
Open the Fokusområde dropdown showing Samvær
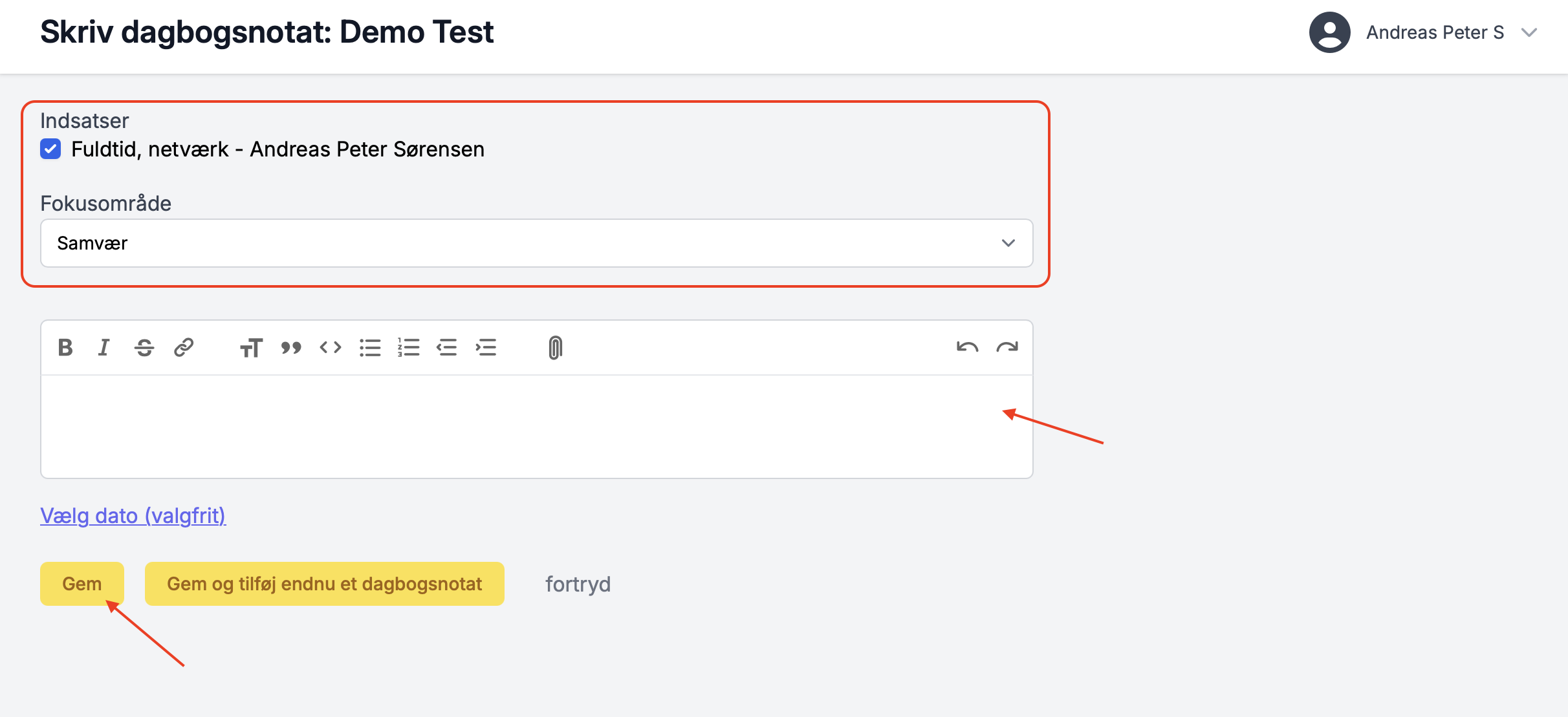point(536,243)
